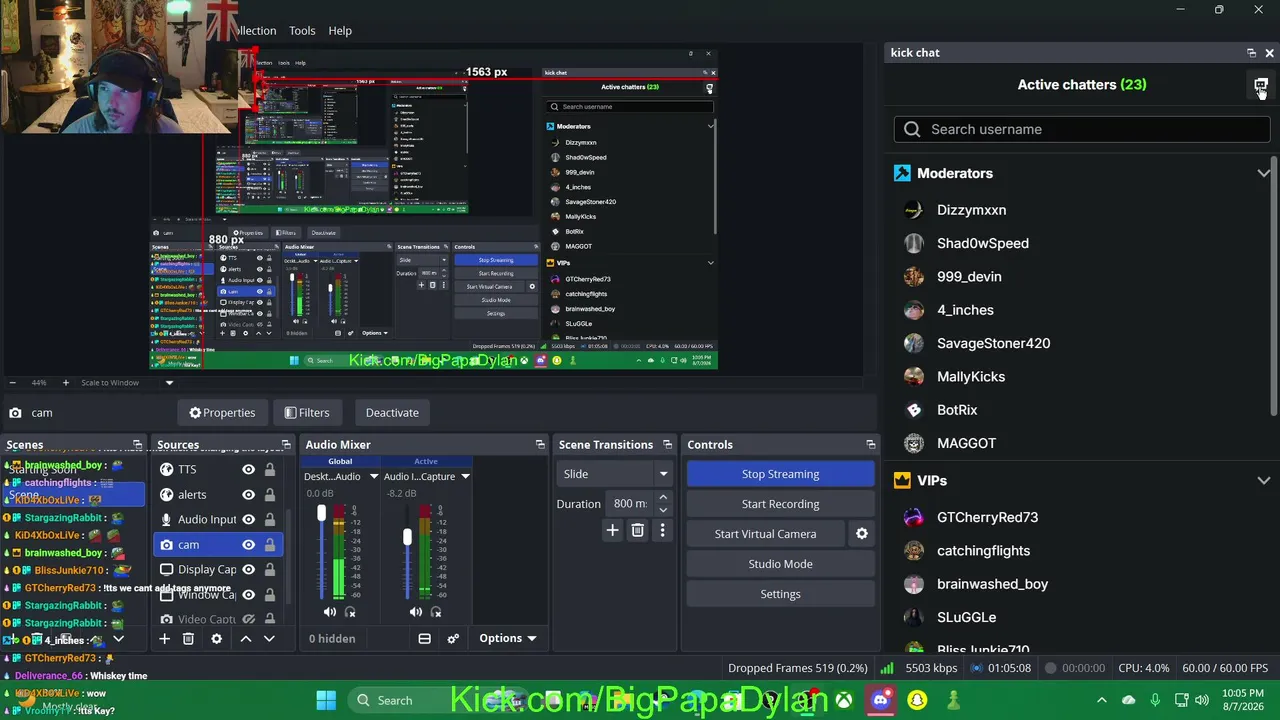The image size is (1280, 720).
Task: Add a new source with the plus icon
Action: (x=164, y=639)
